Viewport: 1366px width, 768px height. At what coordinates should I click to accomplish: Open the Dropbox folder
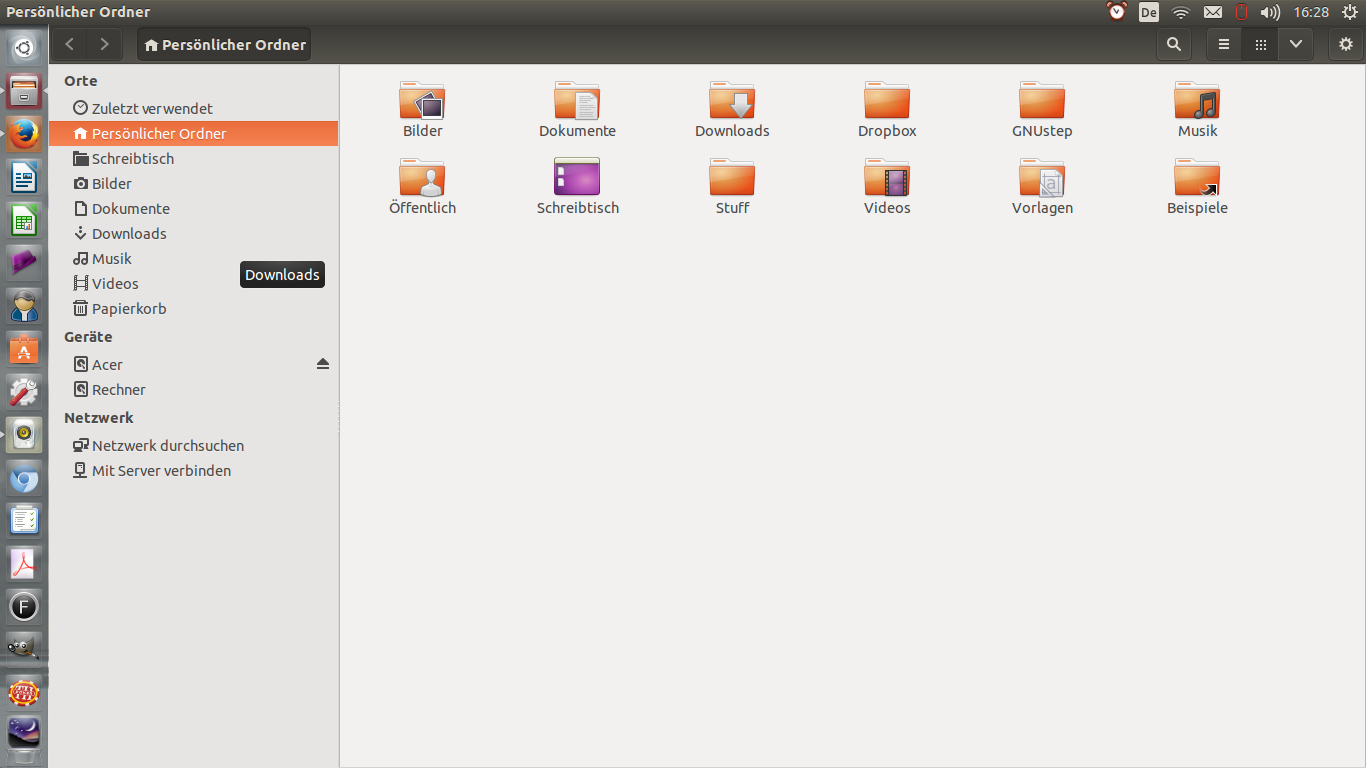click(887, 102)
